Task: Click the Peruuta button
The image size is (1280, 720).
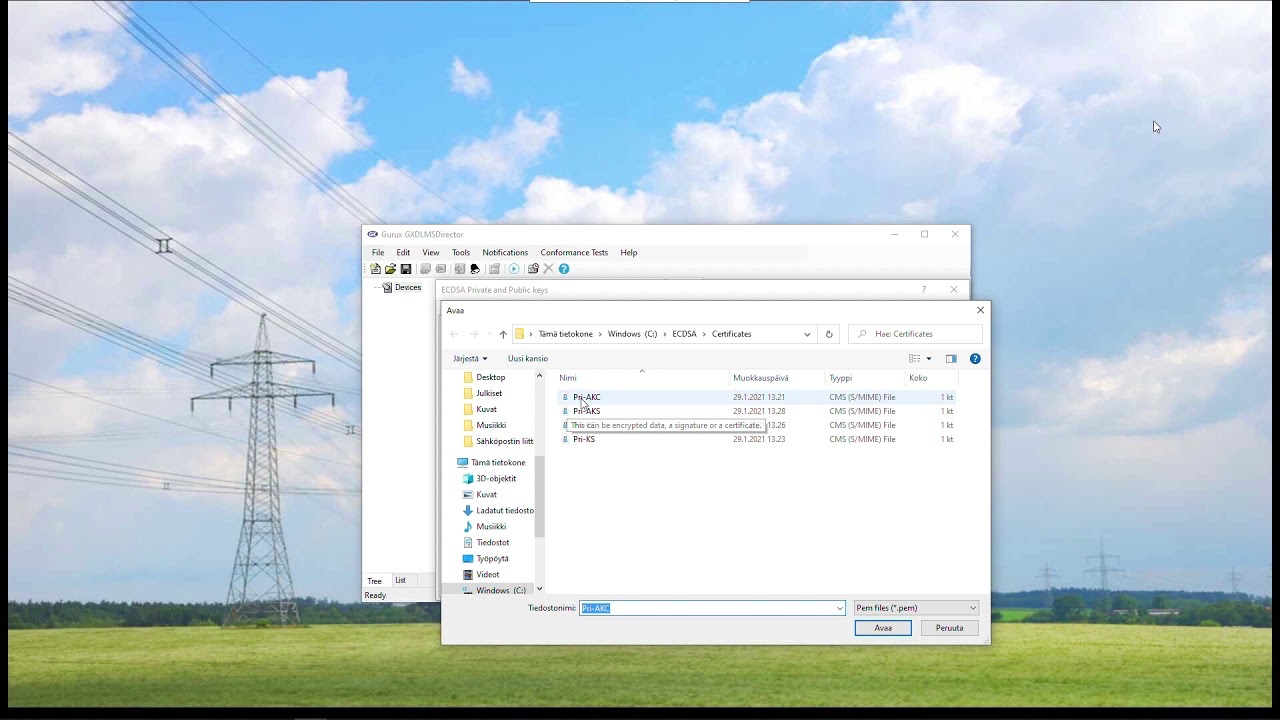Action: pos(949,628)
